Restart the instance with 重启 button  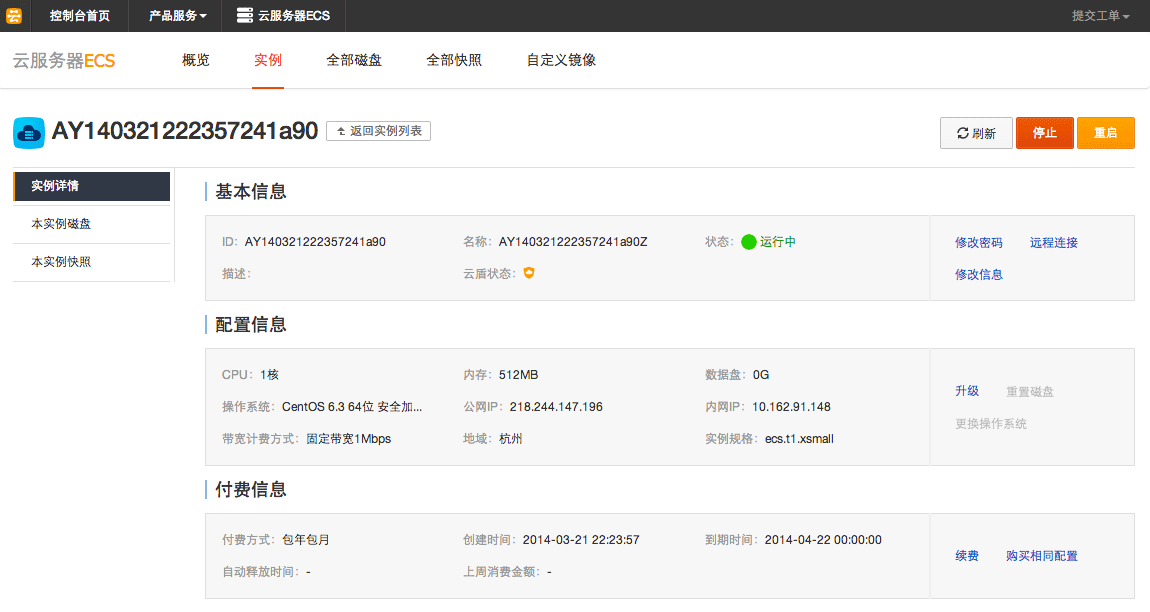(1105, 133)
